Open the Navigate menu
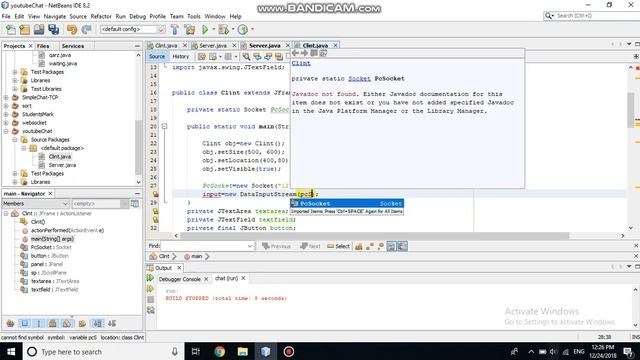This screenshot has width=640, height=360. [x=55, y=16]
